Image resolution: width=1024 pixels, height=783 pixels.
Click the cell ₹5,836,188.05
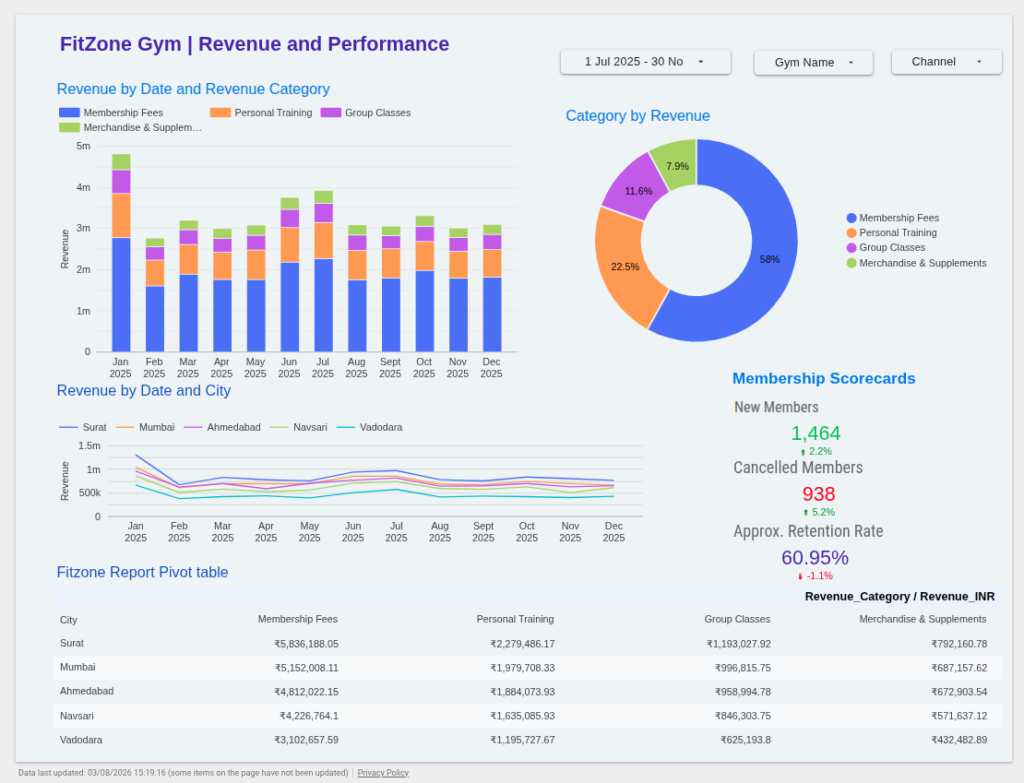click(x=306, y=644)
